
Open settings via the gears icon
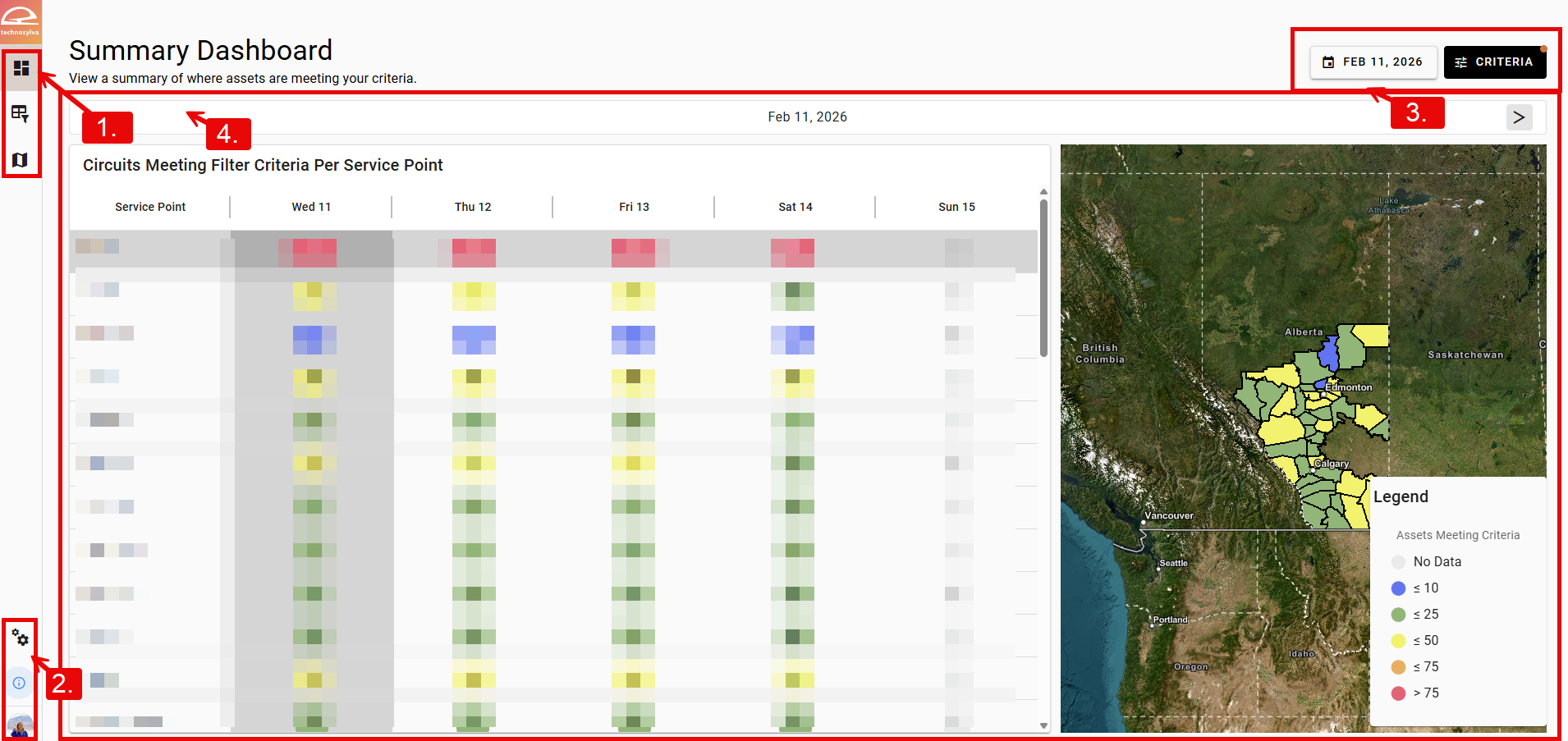coord(21,638)
